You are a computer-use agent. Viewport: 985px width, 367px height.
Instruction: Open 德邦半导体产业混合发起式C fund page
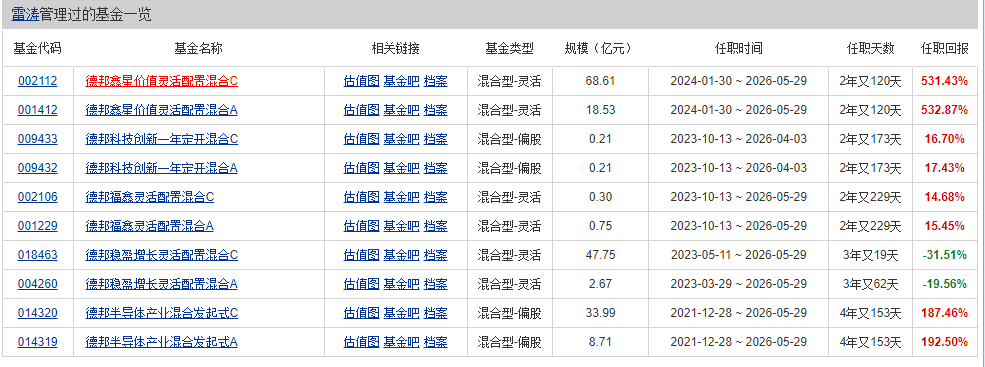point(162,313)
